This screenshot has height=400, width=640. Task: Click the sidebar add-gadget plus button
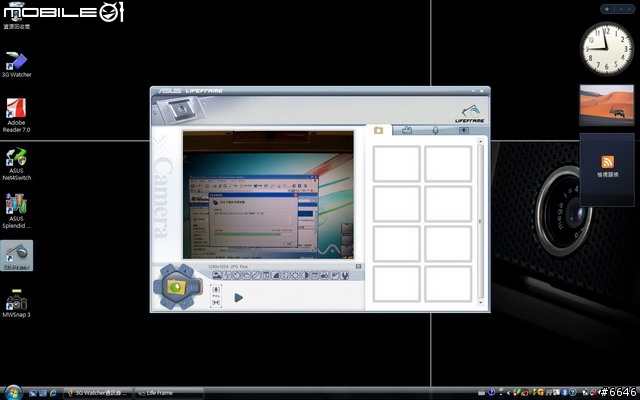[x=607, y=9]
